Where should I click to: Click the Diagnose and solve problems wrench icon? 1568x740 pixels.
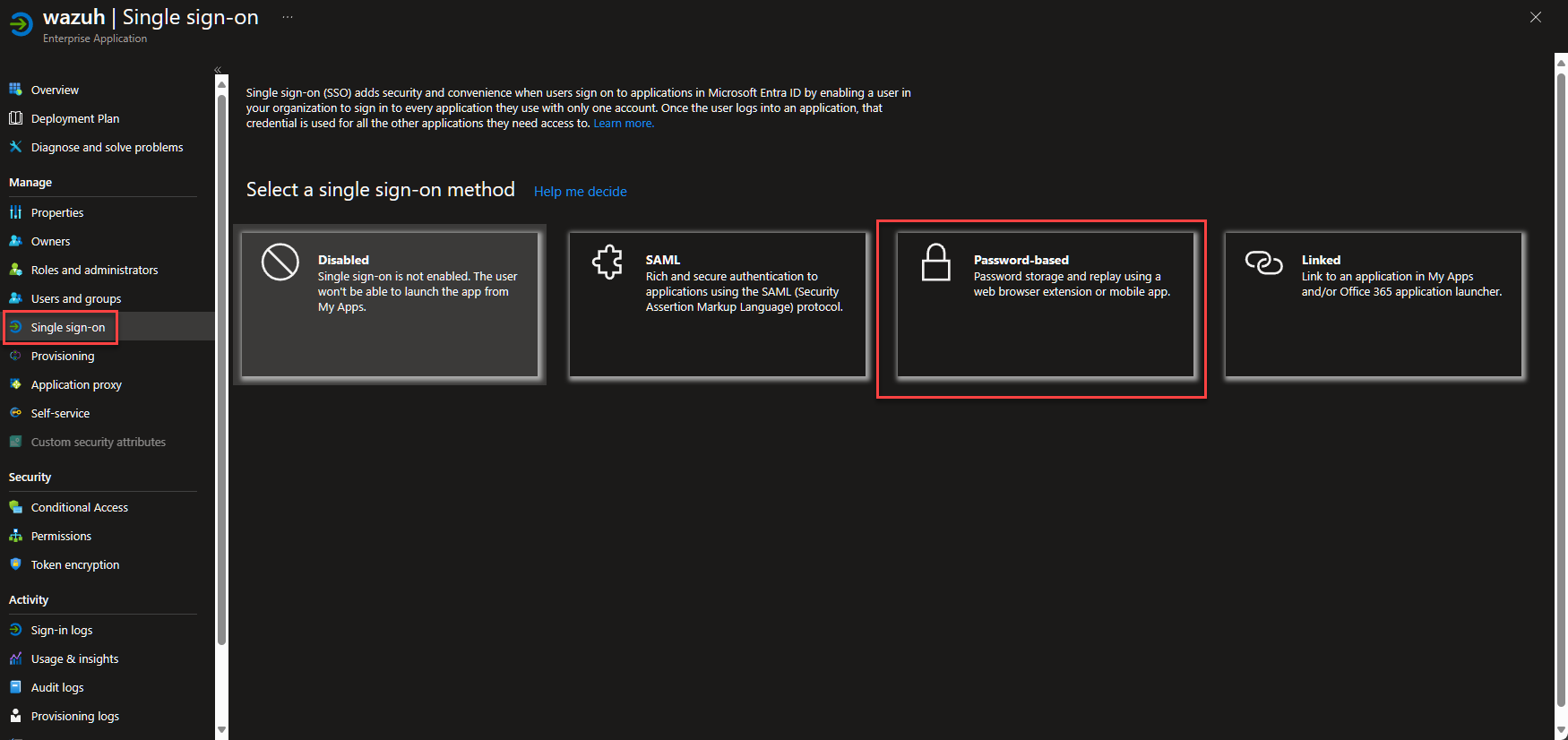tap(15, 147)
